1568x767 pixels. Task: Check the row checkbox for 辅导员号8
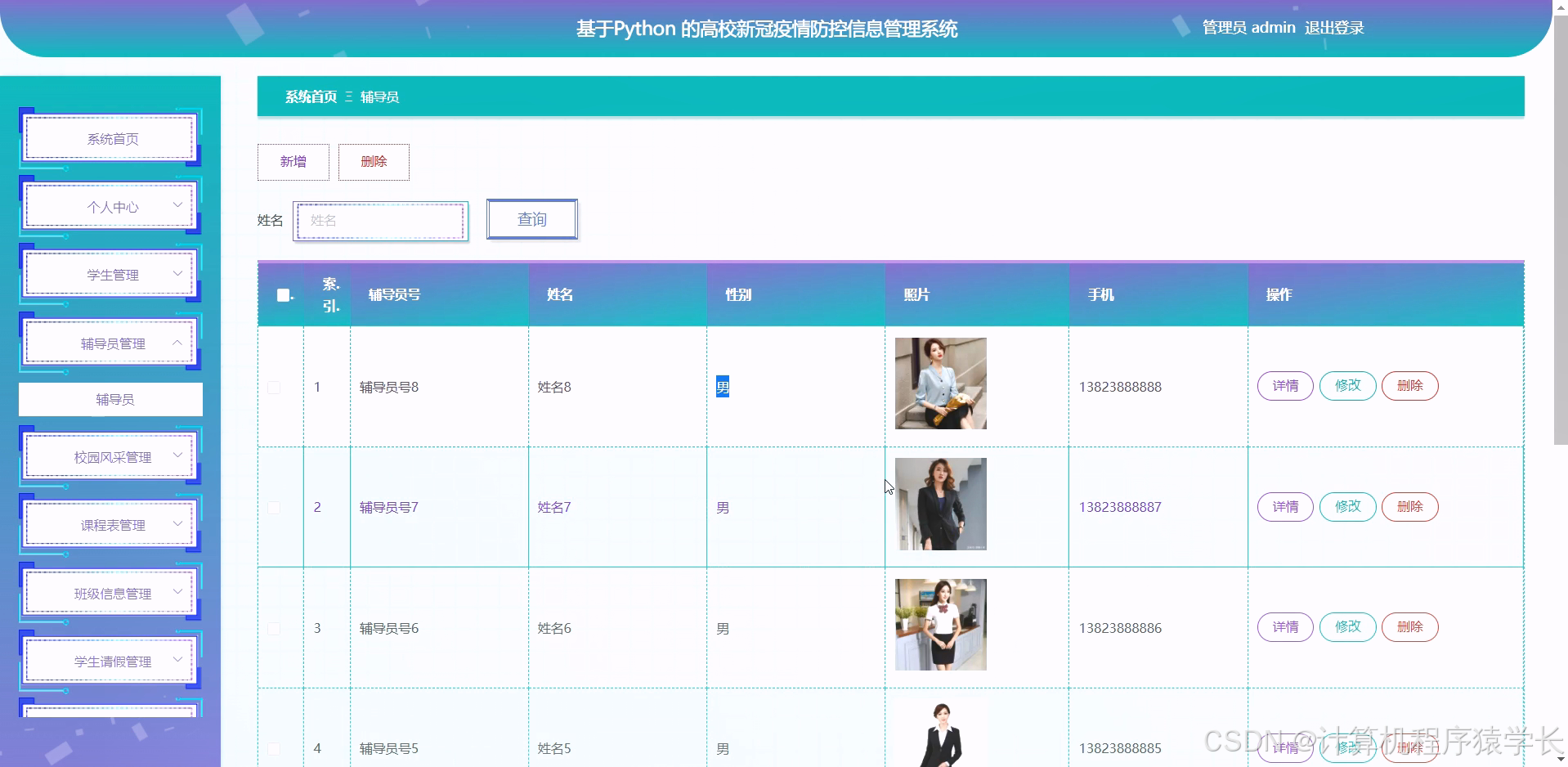point(274,387)
